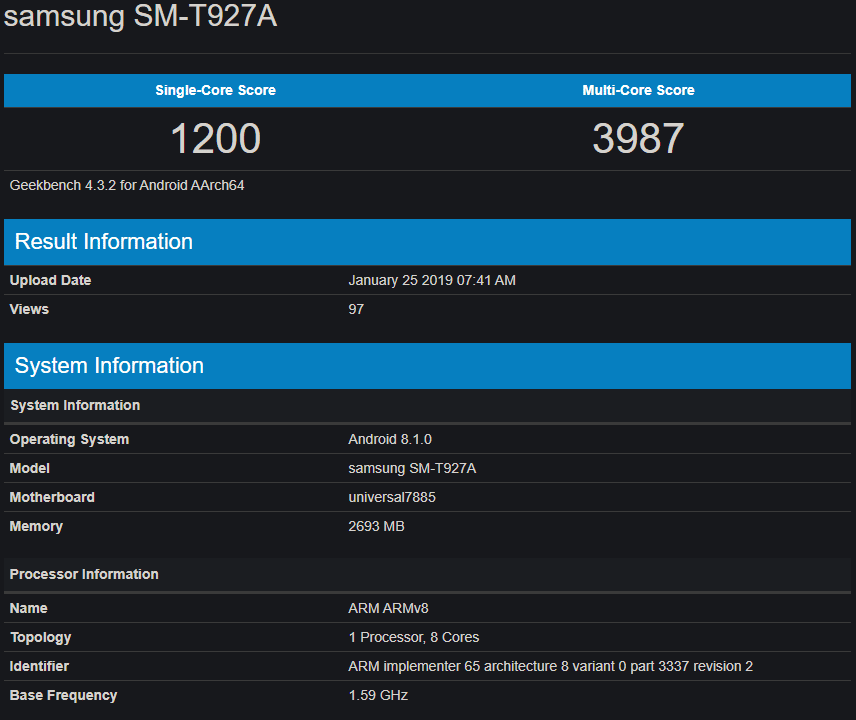856x720 pixels.
Task: Click the single-core score value 1200
Action: (215, 138)
